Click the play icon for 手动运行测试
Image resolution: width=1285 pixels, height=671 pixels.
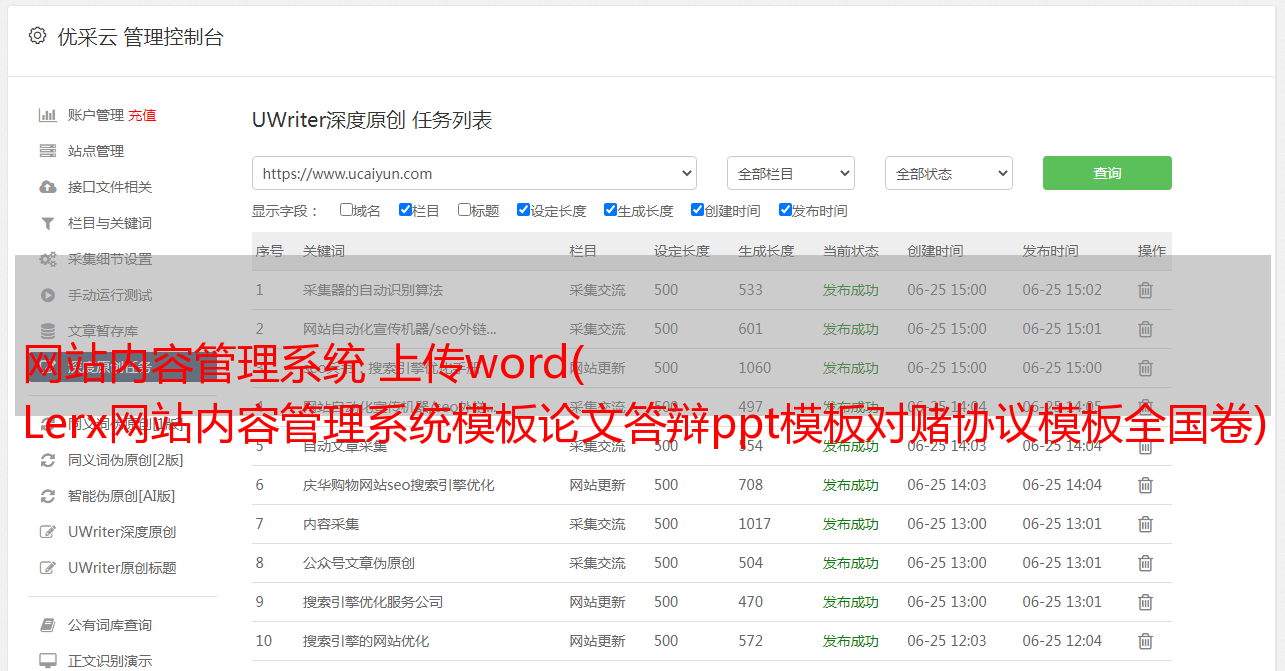pos(47,295)
